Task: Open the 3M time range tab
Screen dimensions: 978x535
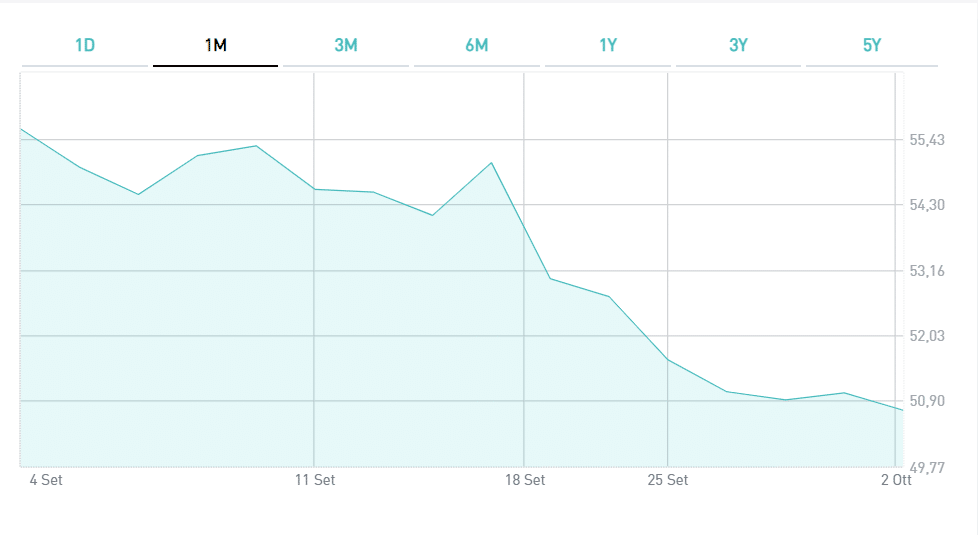Action: click(x=346, y=45)
